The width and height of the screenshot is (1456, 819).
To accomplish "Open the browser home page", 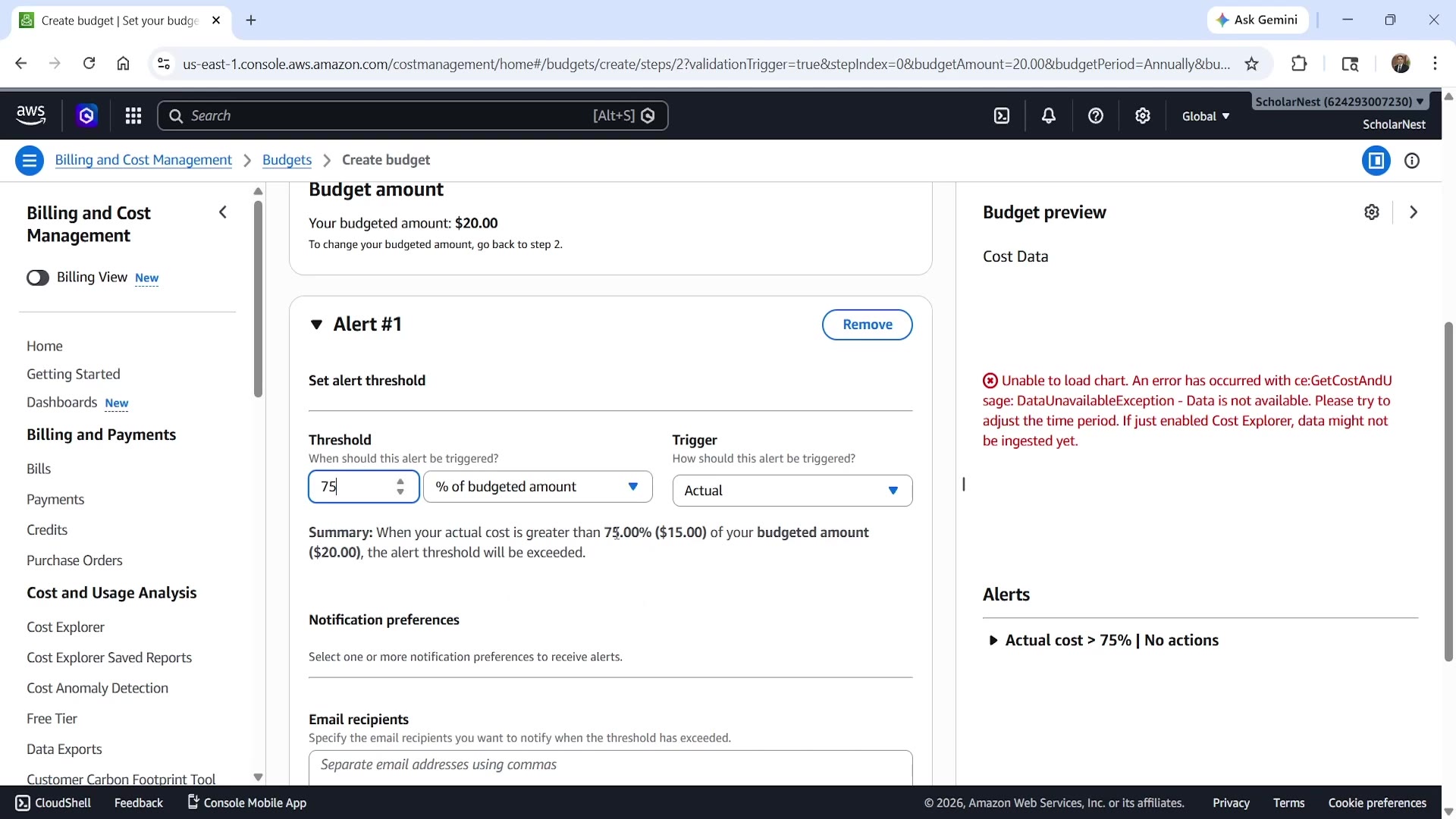I will click(123, 64).
